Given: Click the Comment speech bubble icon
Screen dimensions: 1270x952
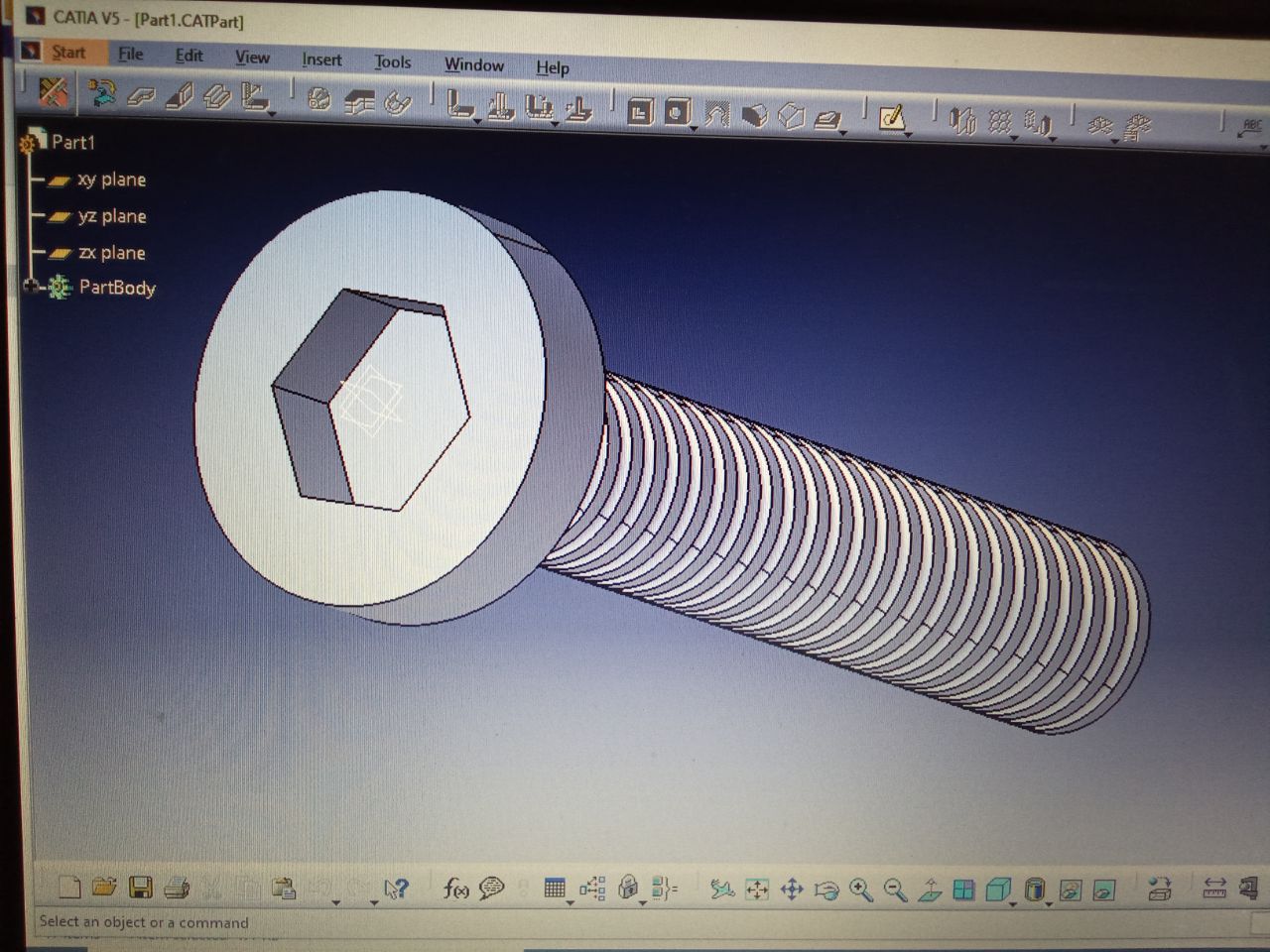Looking at the screenshot, I should [491, 889].
